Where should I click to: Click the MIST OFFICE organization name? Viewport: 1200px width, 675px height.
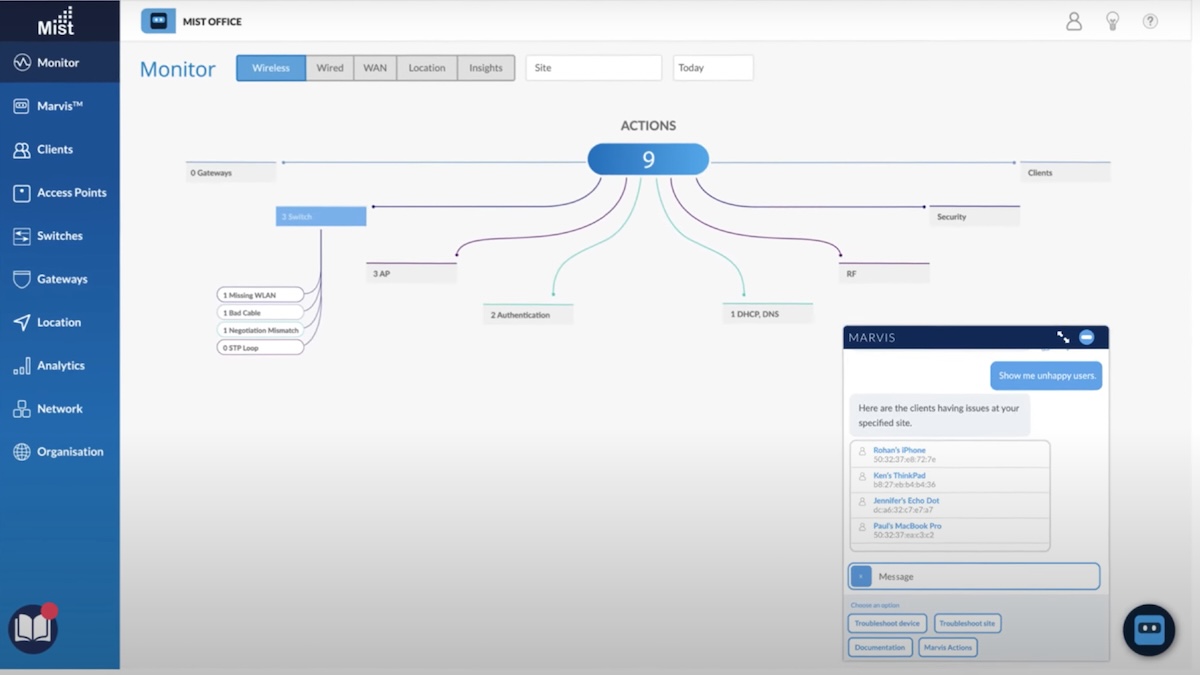tap(212, 21)
